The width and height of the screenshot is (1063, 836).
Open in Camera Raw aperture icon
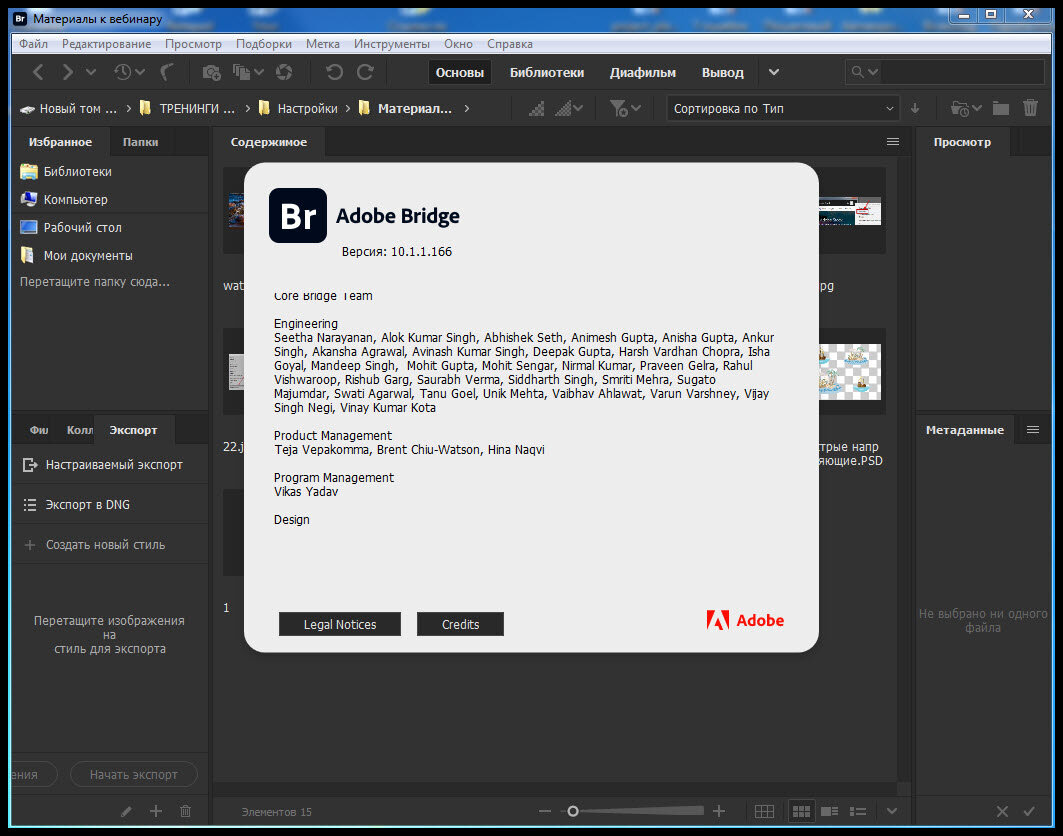[x=284, y=72]
